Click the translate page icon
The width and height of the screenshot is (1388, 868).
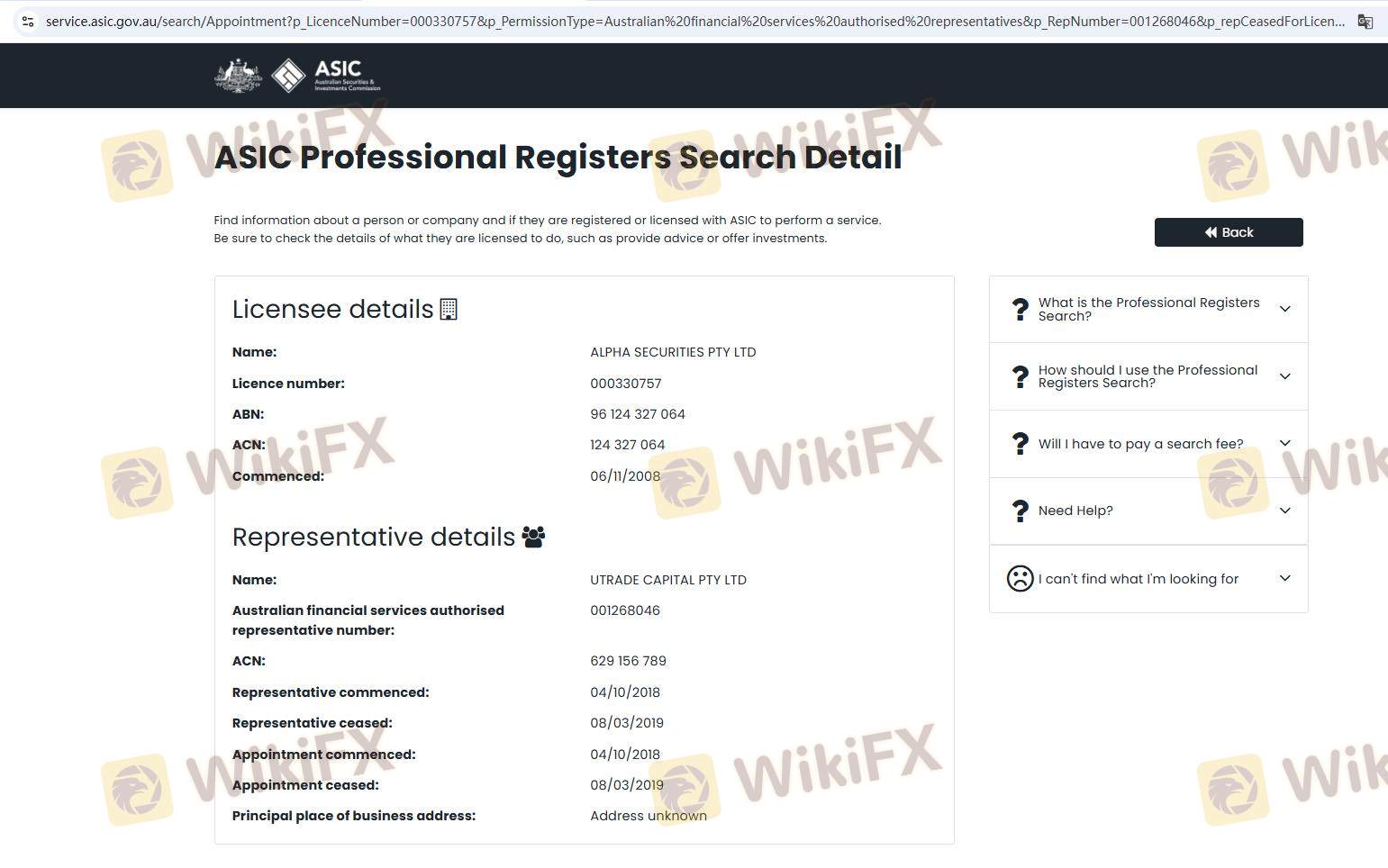pos(1365,22)
